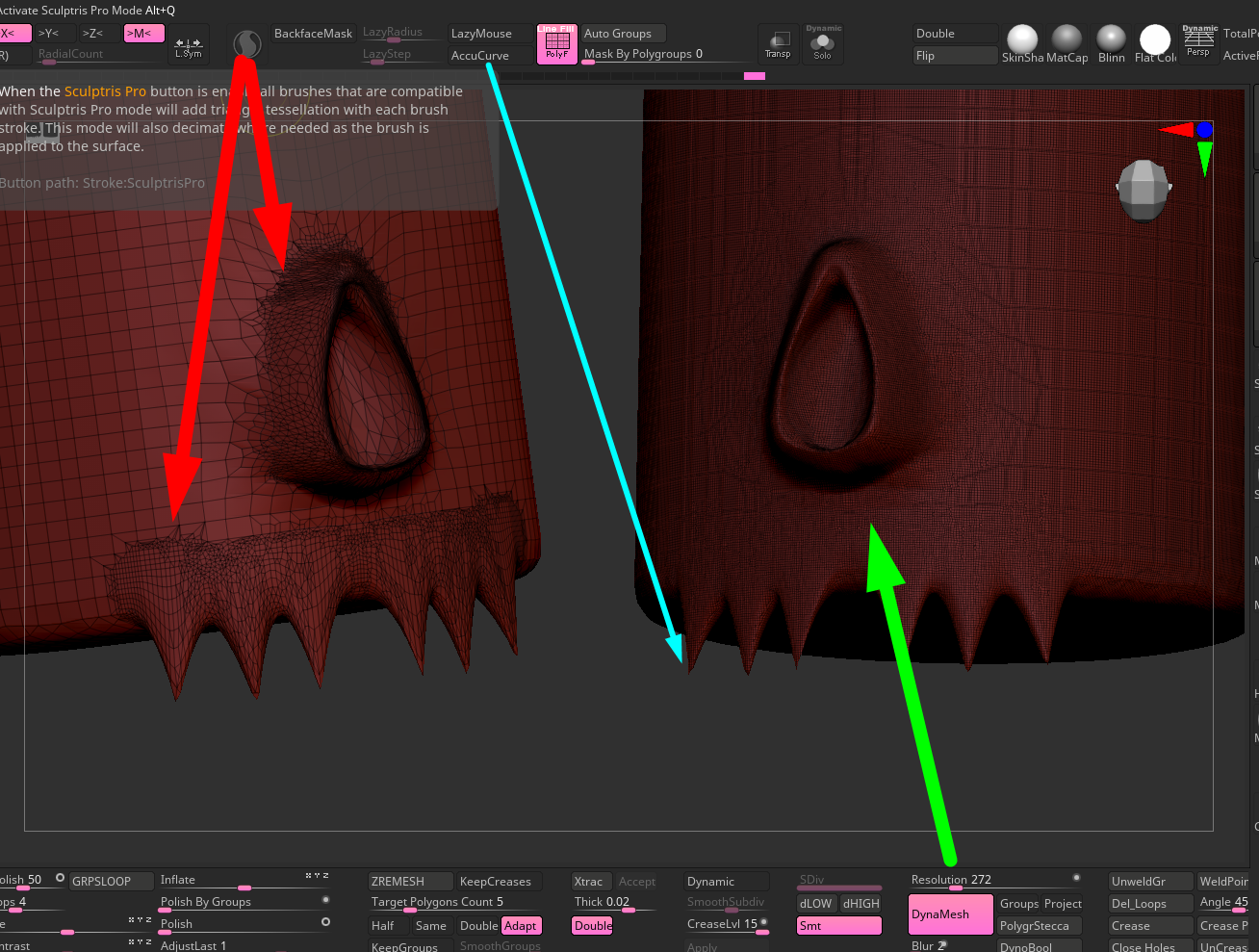
Task: Click the Del_Loops button
Action: point(1149,904)
